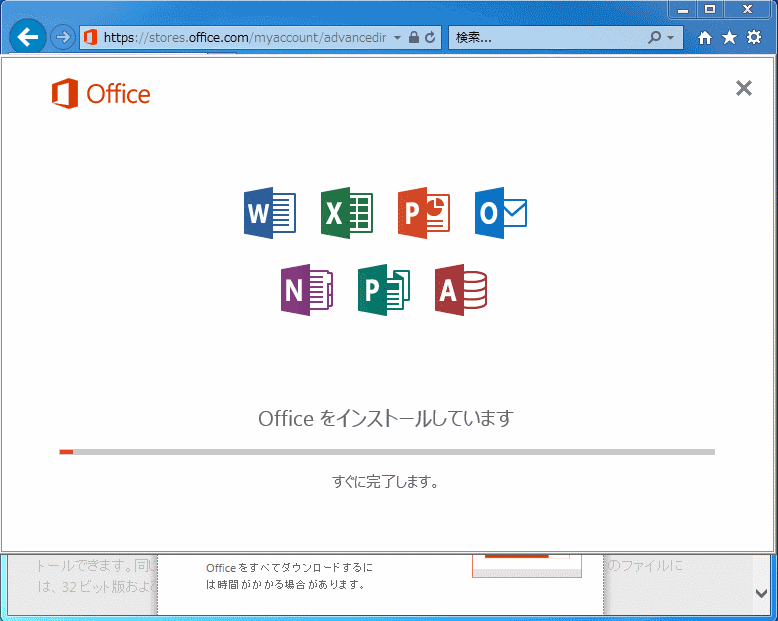Open the favorites star menu
This screenshot has width=778, height=621.
coord(729,37)
